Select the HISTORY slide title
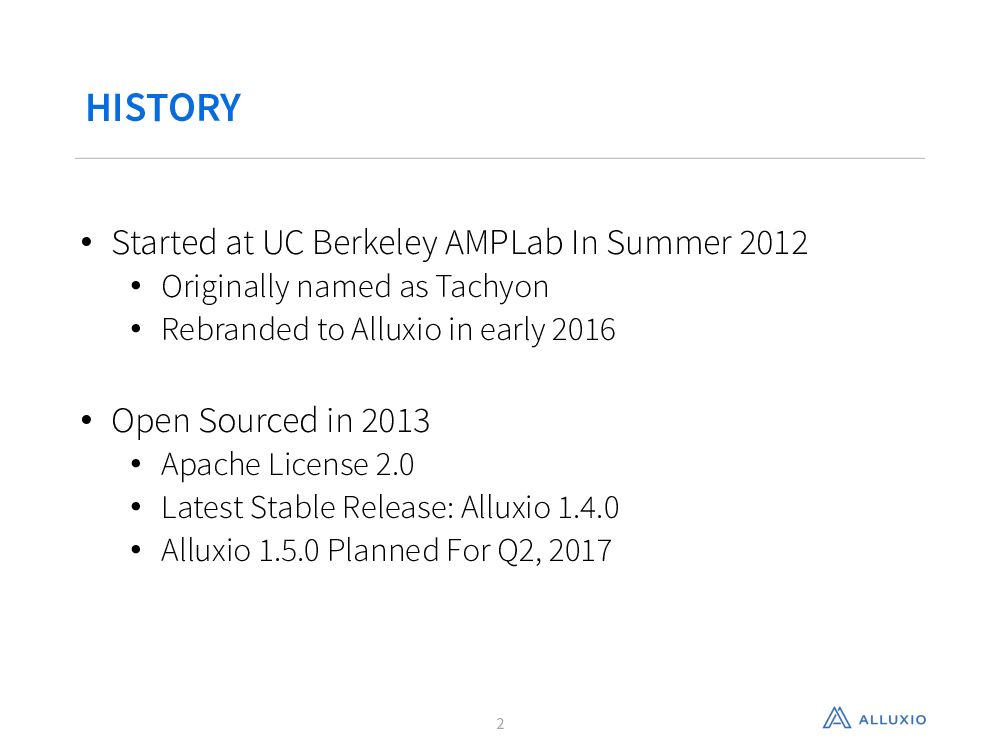Image resolution: width=1000 pixels, height=750 pixels. coord(163,107)
